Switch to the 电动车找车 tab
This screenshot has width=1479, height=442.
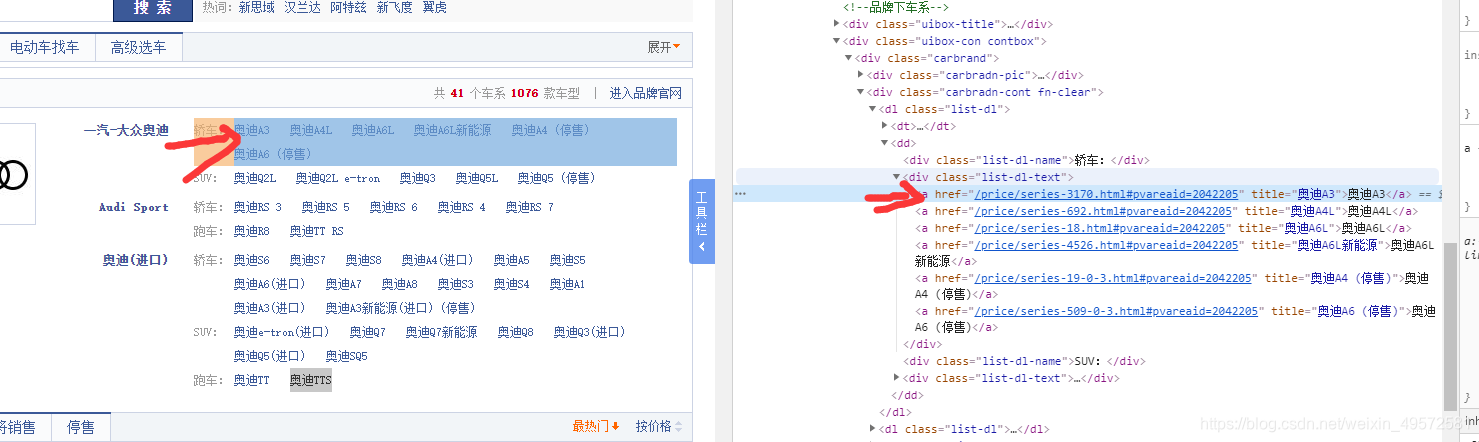click(x=44, y=47)
